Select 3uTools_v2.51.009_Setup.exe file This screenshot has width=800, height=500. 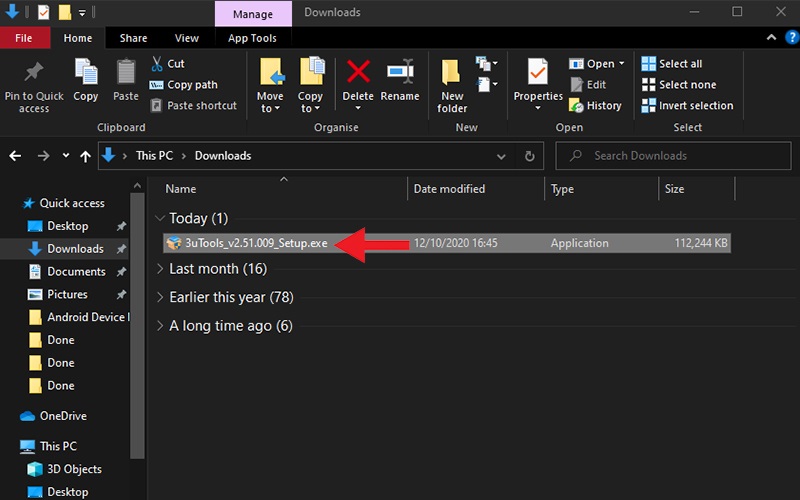coord(447,243)
